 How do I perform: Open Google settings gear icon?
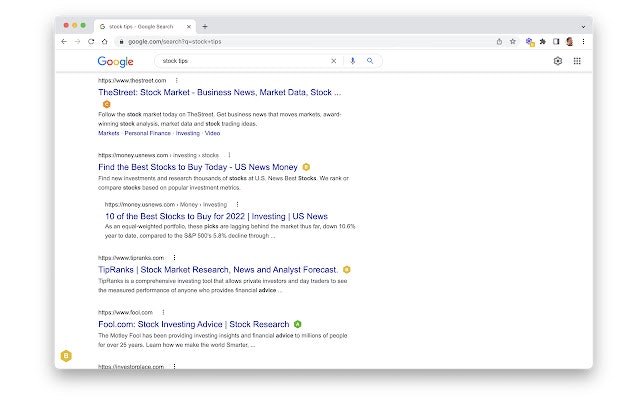558,61
